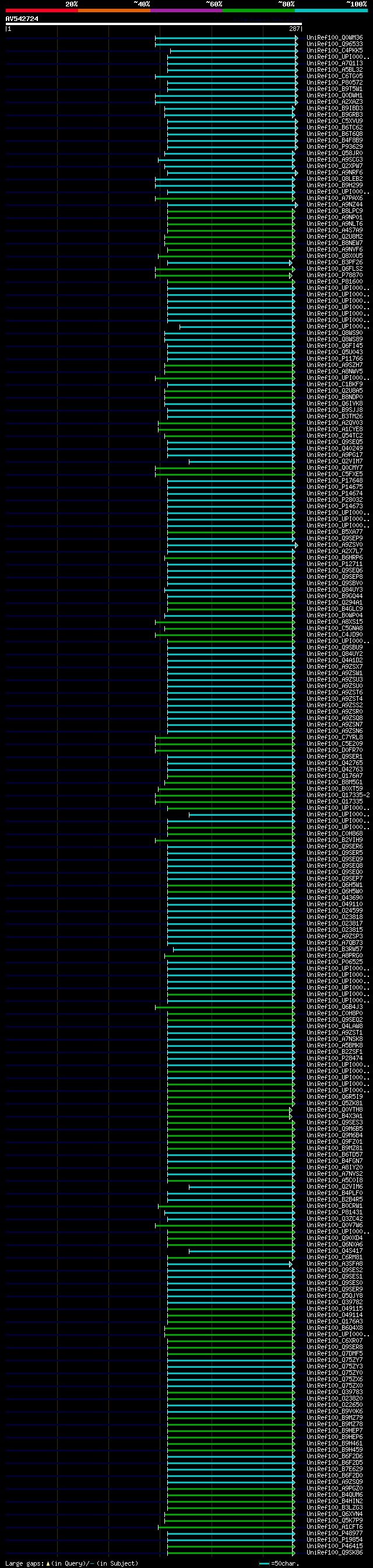Select the UniRef100_Q6H5W1 label

pos(335,886)
